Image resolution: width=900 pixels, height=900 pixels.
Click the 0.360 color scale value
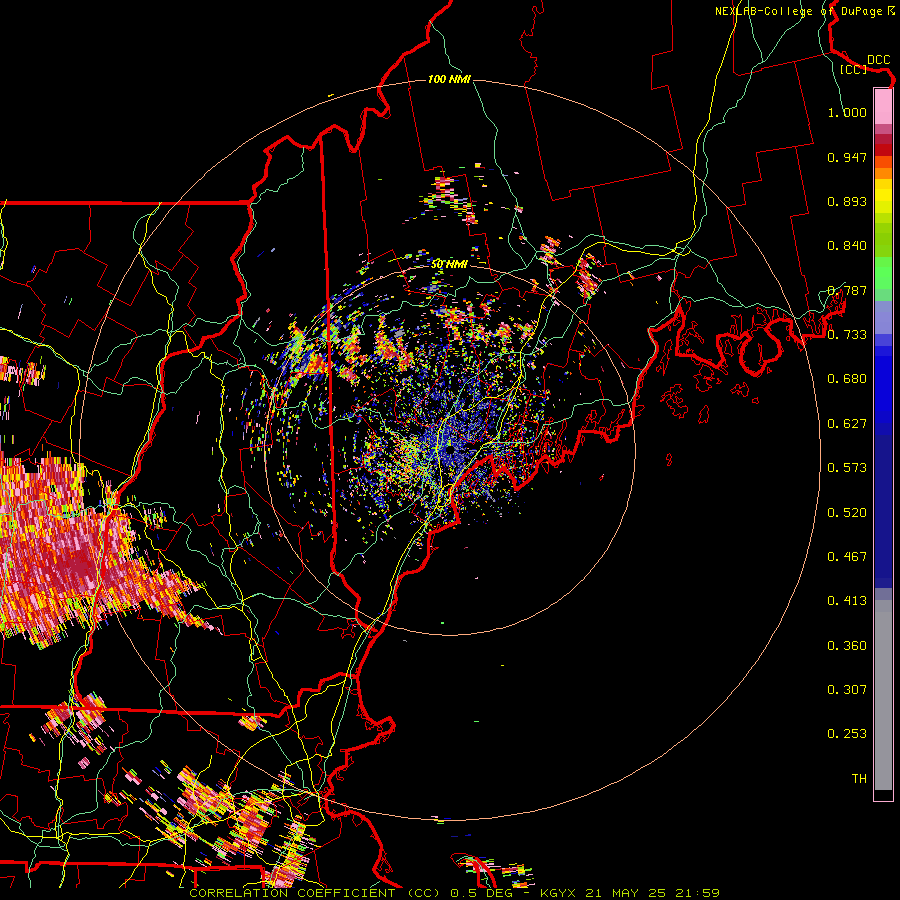tap(847, 646)
